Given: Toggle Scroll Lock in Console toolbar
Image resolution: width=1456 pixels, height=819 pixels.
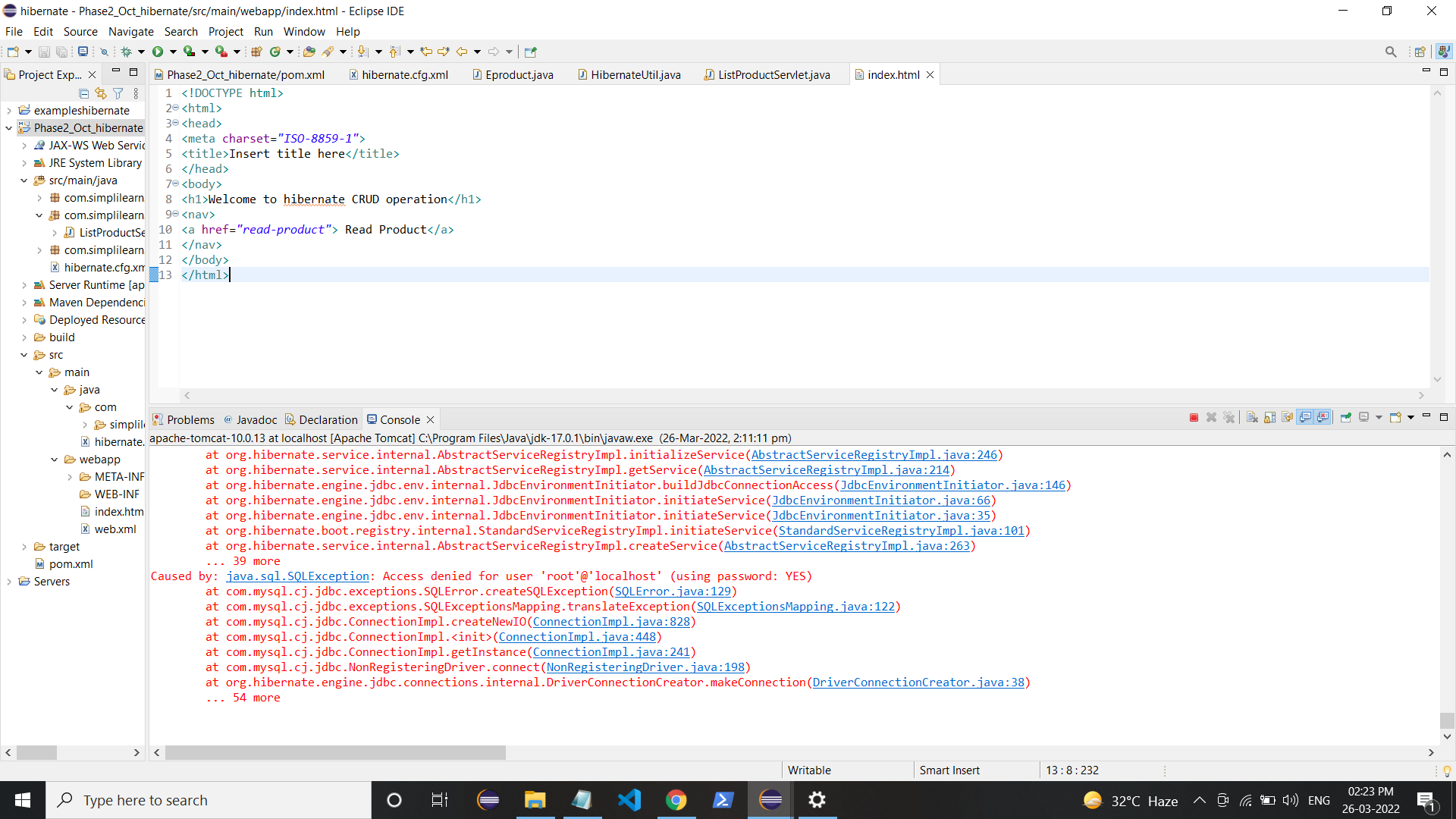Looking at the screenshot, I should click(1269, 418).
